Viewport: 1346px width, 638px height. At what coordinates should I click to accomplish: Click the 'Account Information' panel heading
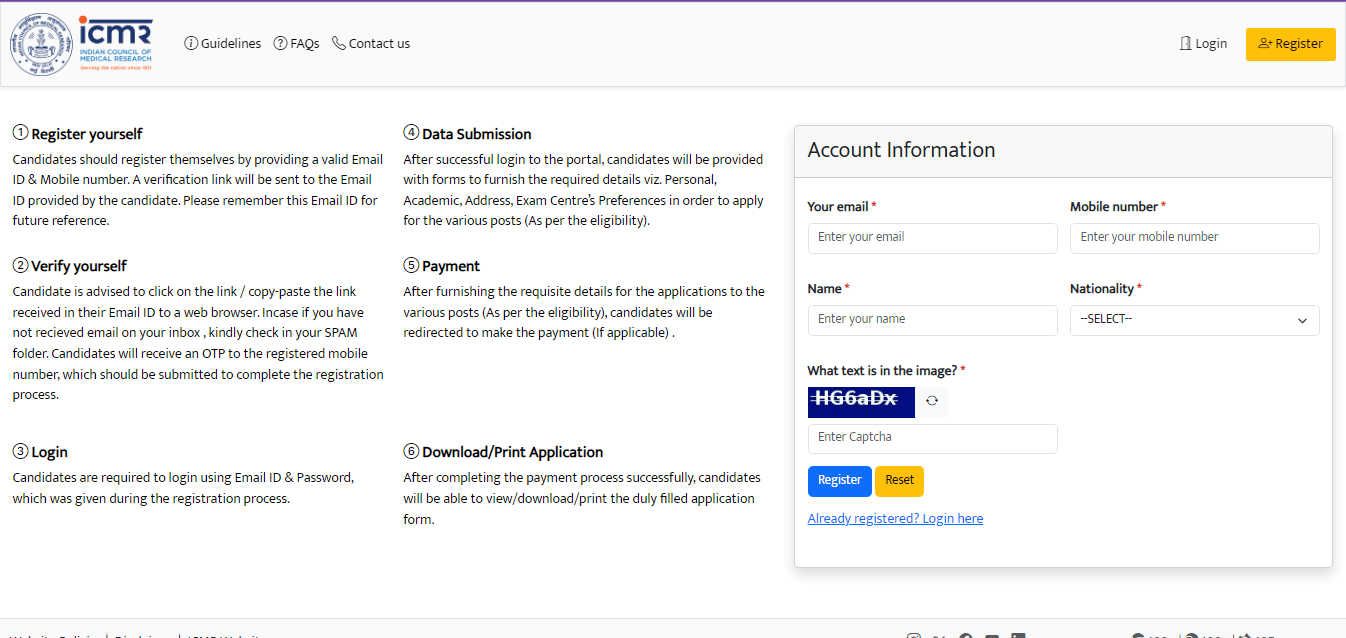901,150
